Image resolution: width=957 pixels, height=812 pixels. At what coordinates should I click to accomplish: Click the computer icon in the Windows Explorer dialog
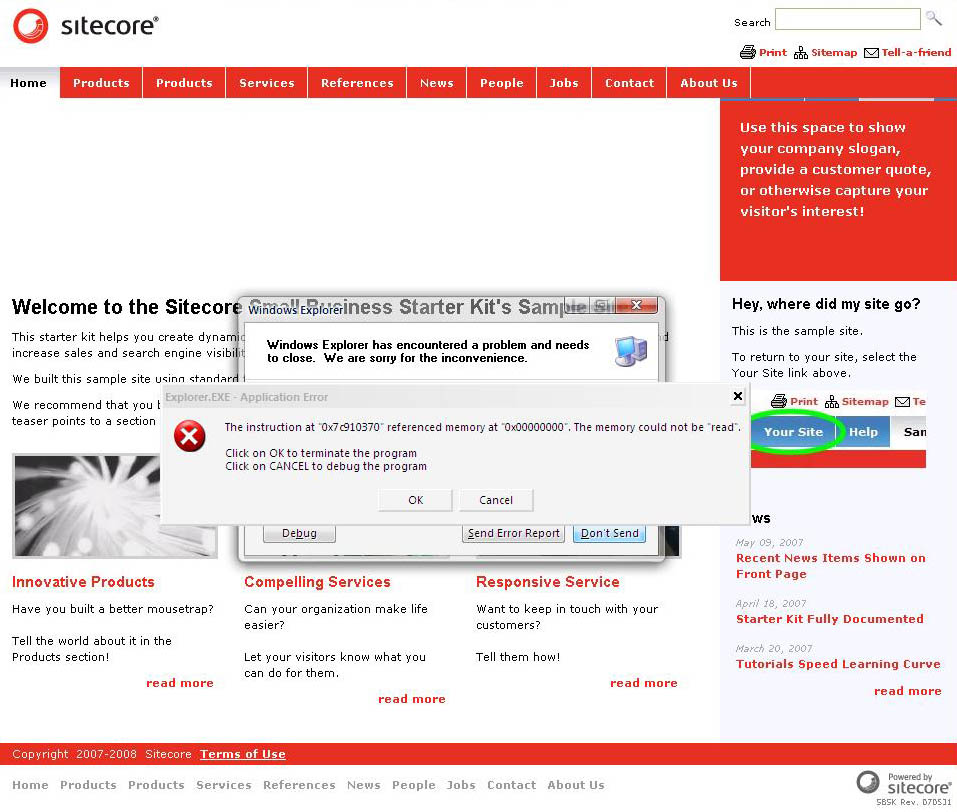(x=631, y=351)
